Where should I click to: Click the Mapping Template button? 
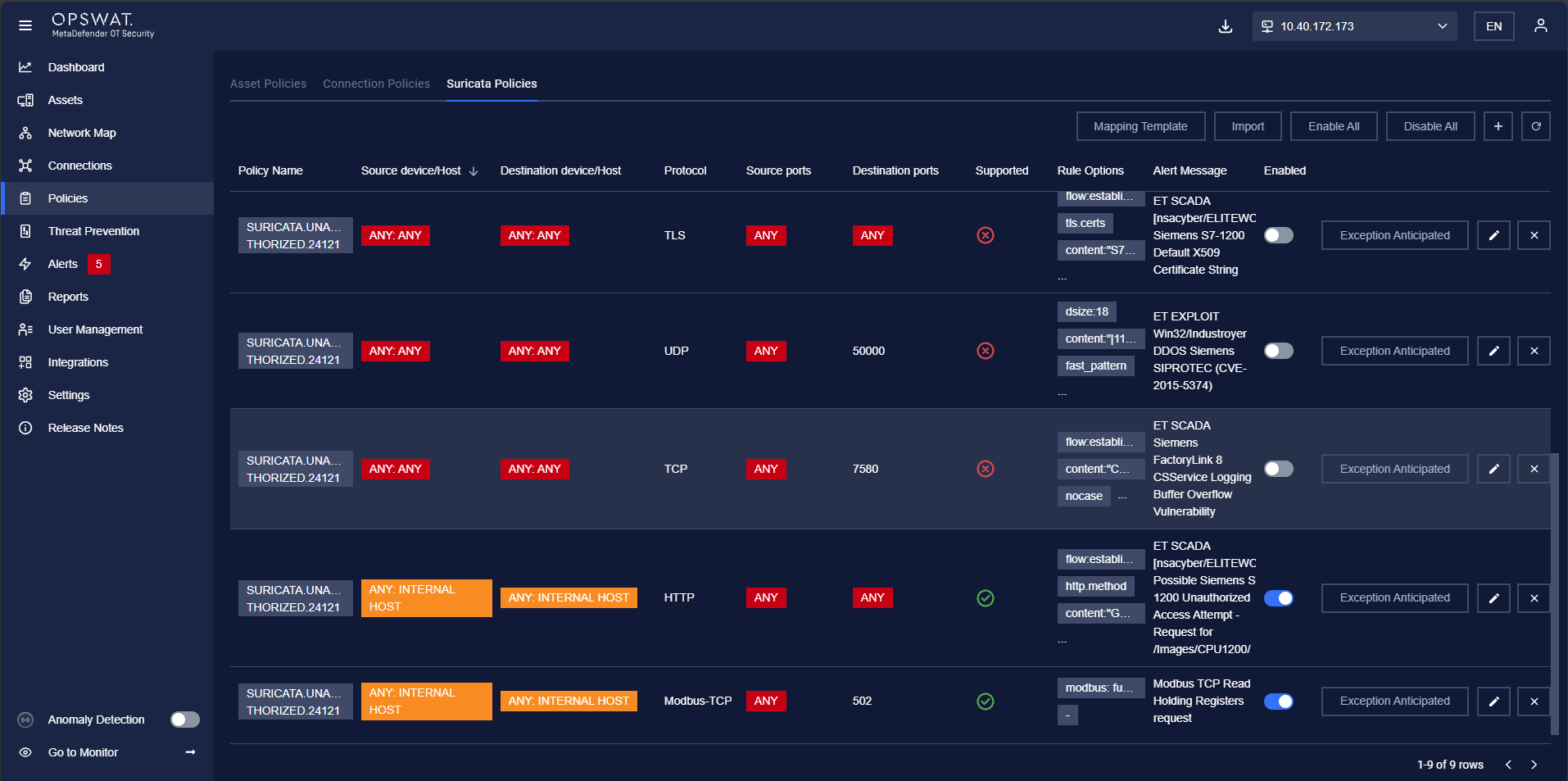[1140, 126]
